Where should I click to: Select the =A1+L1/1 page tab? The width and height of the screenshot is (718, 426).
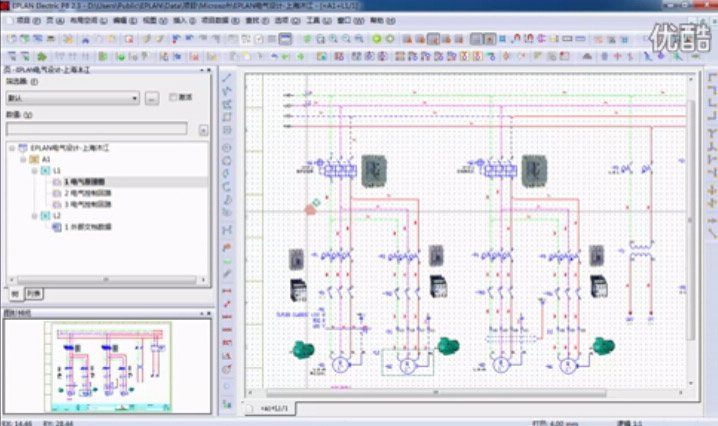point(274,408)
